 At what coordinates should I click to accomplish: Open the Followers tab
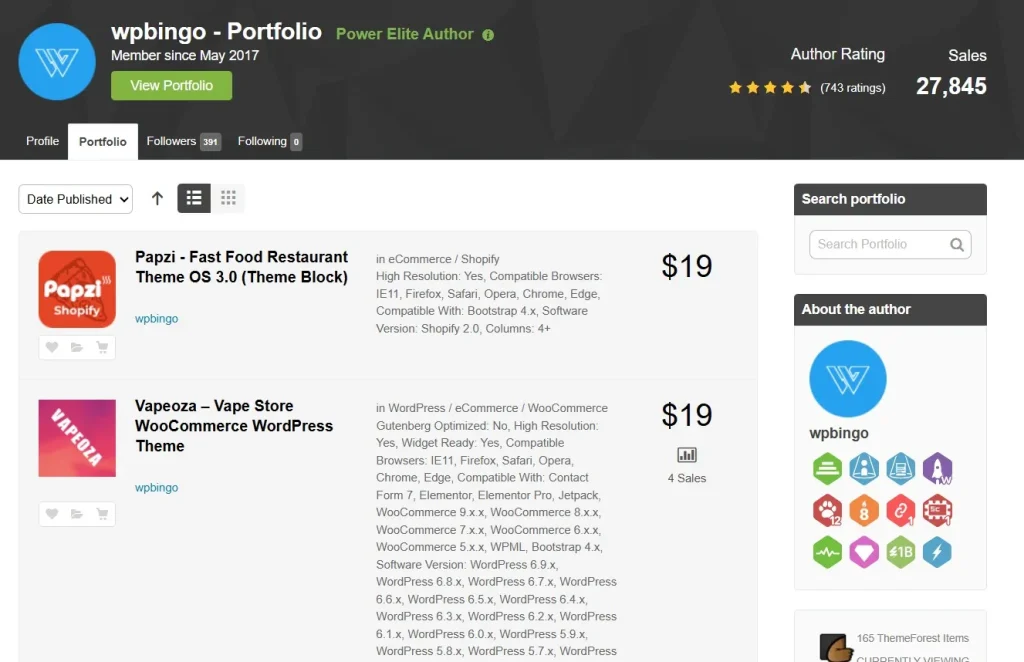tap(183, 141)
